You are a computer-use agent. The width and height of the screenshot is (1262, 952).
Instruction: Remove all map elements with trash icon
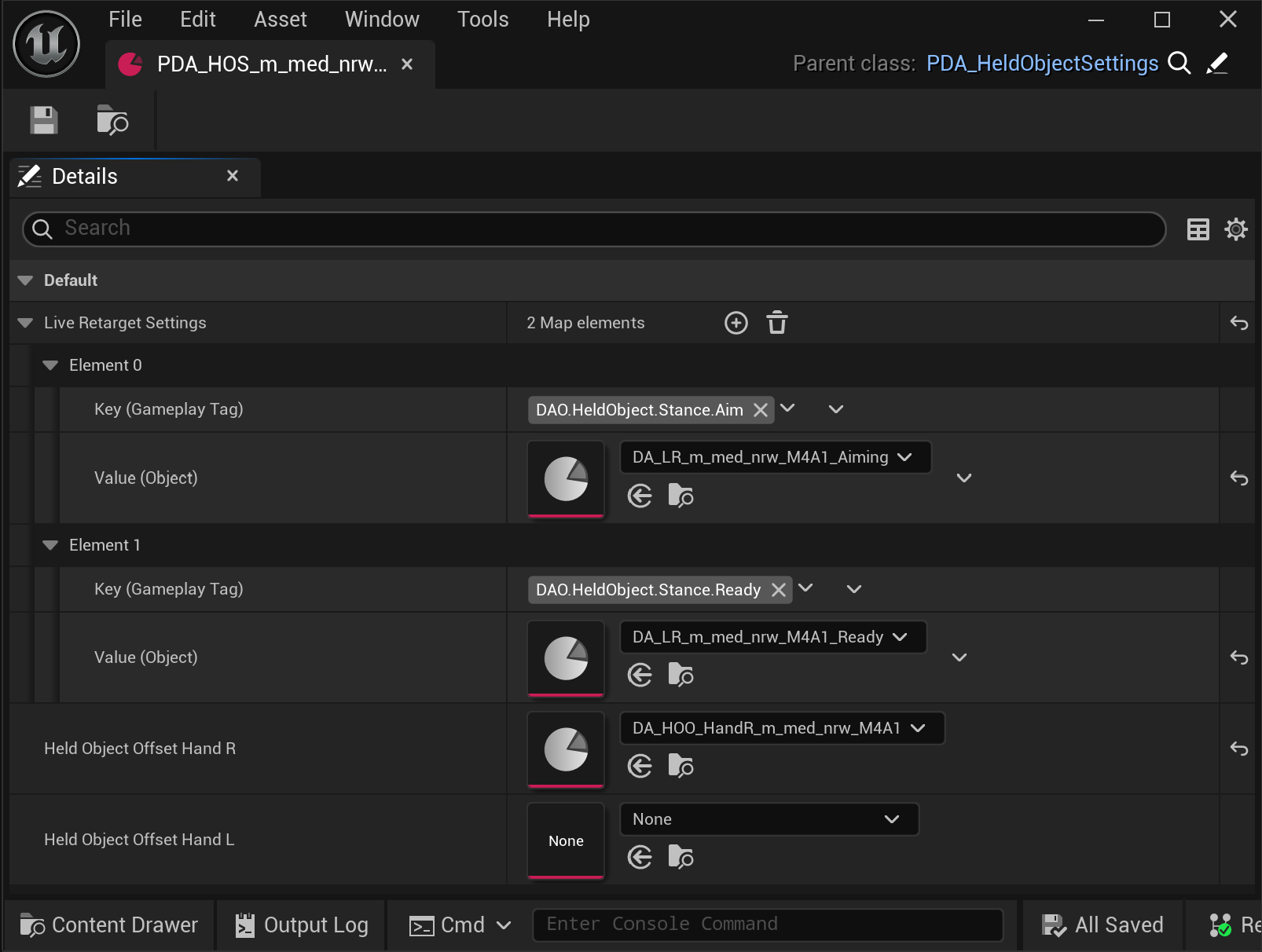(776, 323)
